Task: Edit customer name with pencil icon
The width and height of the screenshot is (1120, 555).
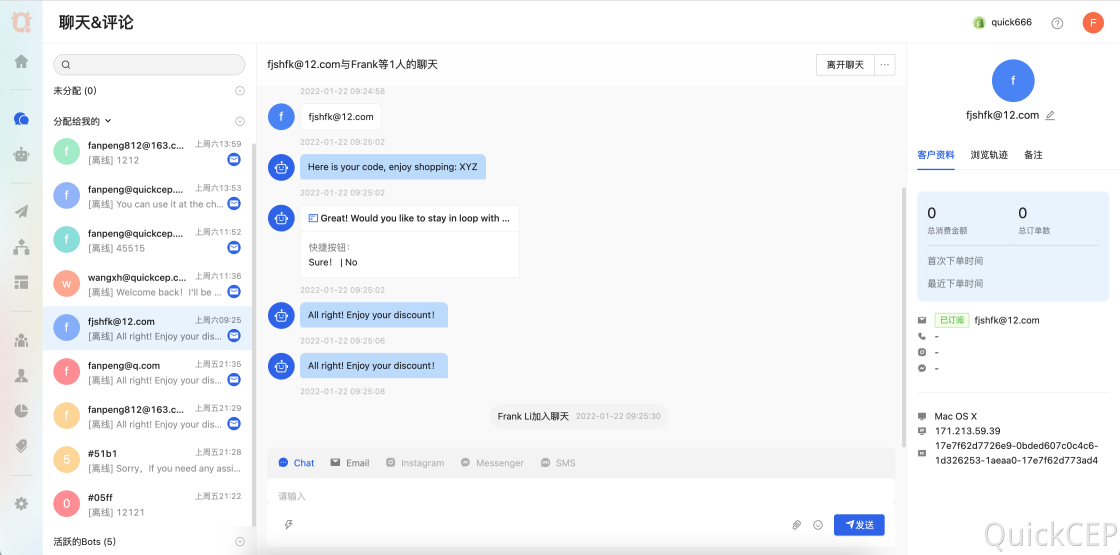Action: [x=1050, y=115]
